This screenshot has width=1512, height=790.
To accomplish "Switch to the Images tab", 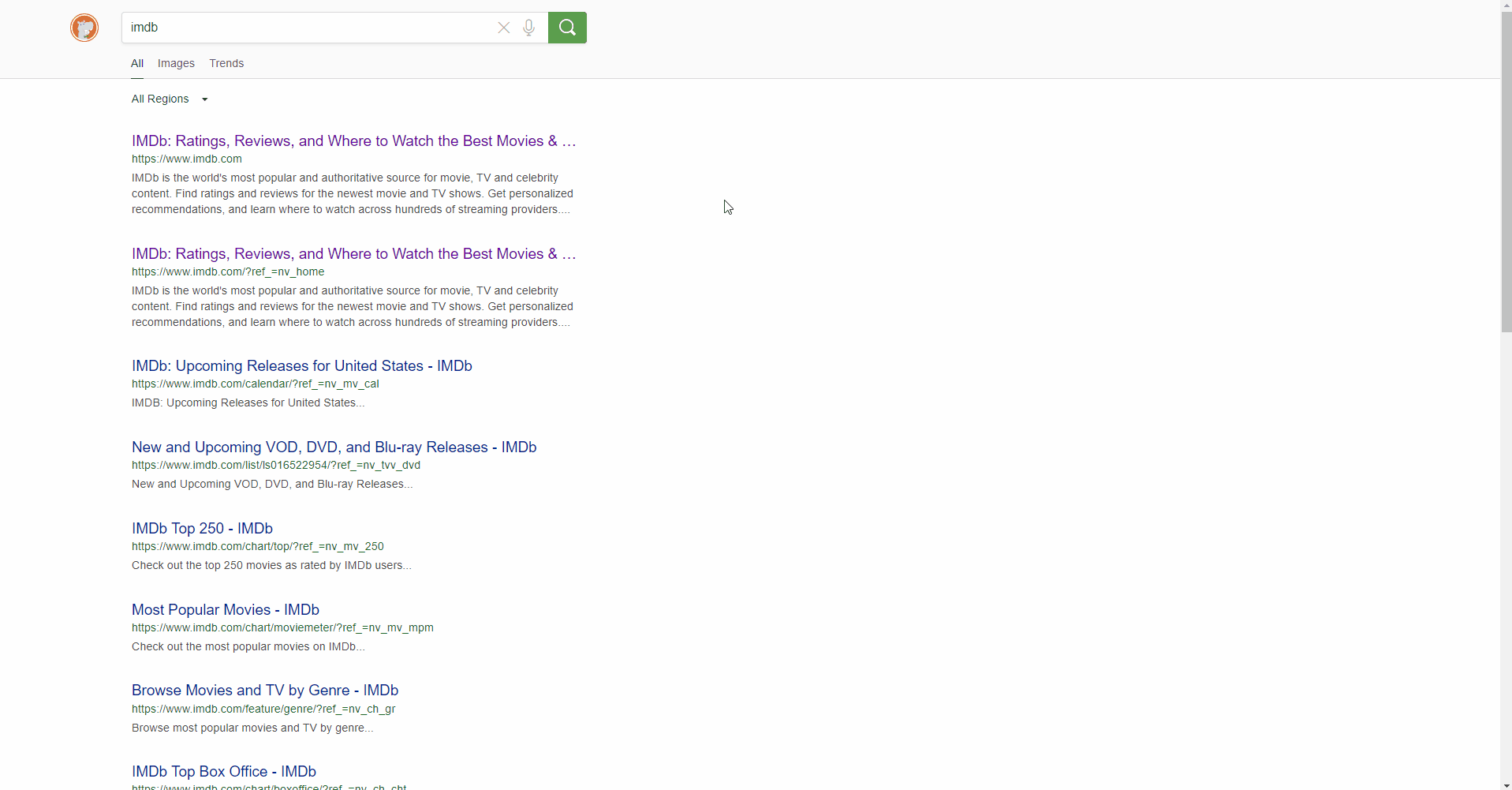I will 176,63.
